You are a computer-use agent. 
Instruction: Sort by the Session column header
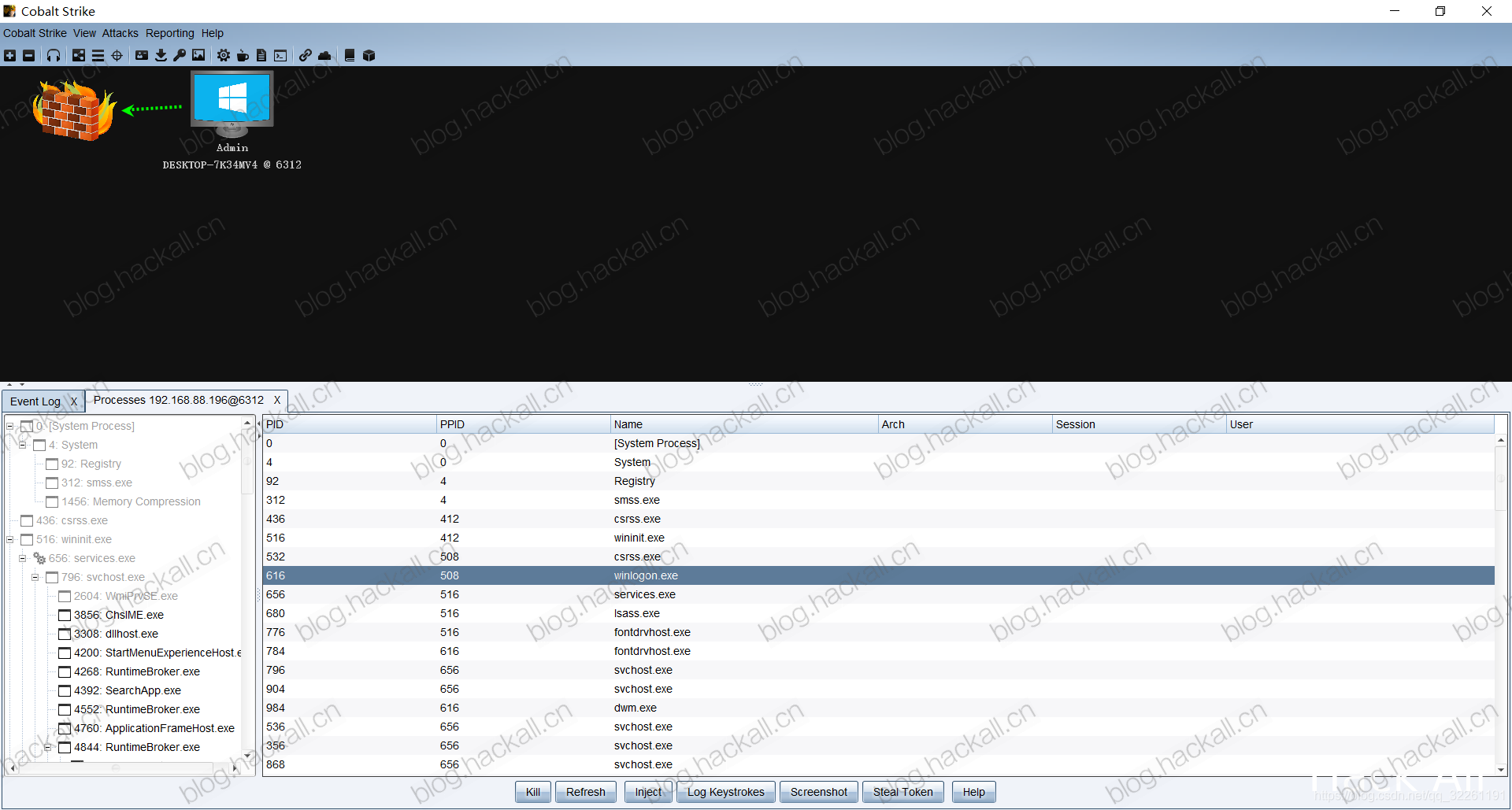[1140, 424]
